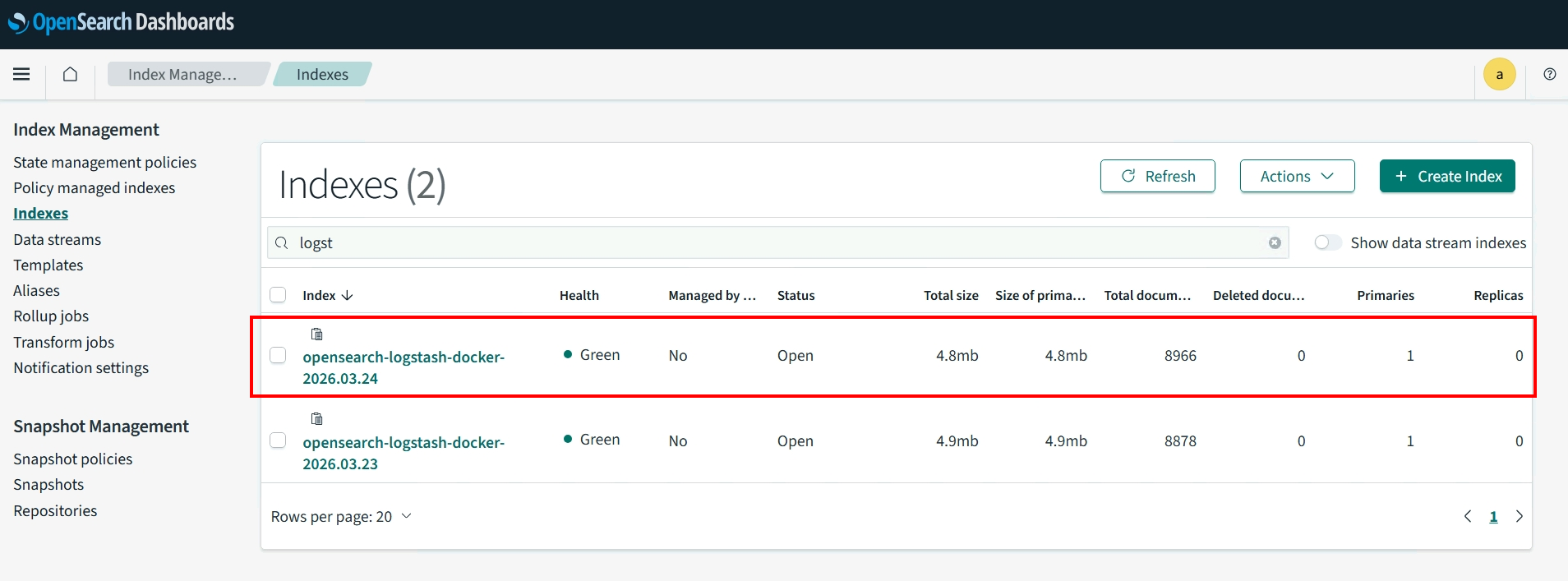
Task: Click the Create Index button
Action: (1447, 176)
